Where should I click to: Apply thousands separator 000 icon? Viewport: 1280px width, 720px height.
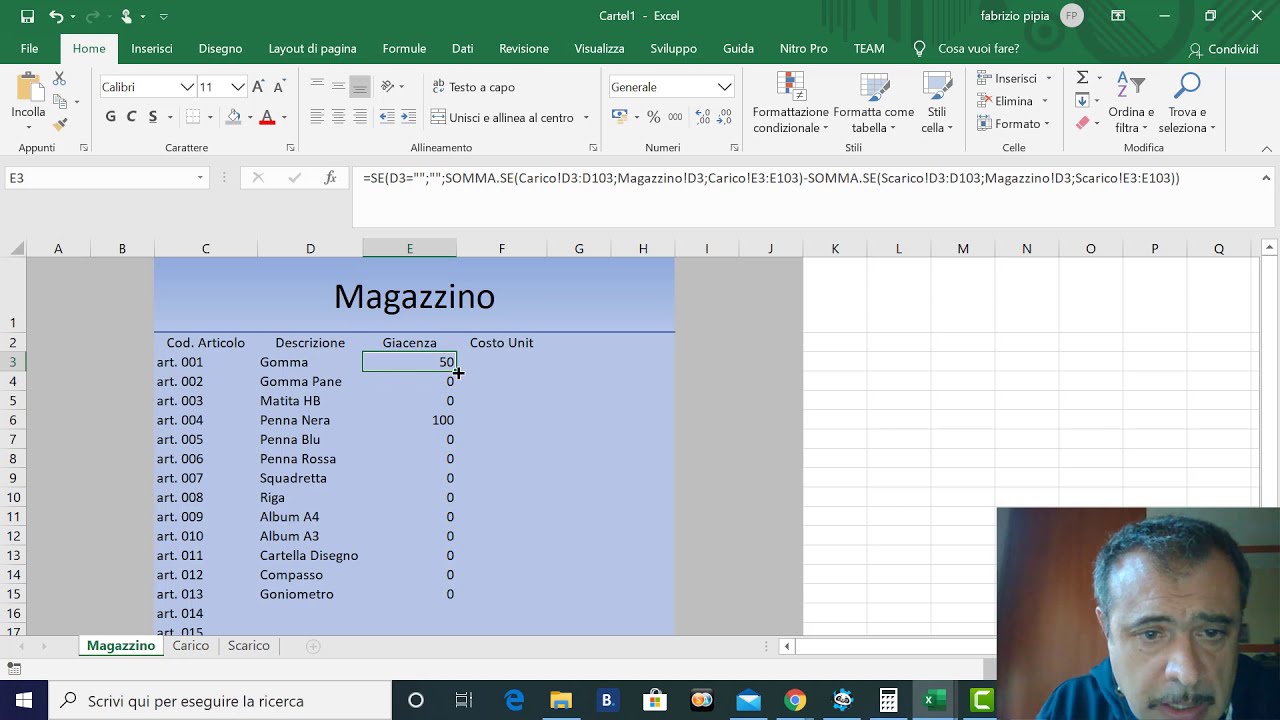click(675, 117)
